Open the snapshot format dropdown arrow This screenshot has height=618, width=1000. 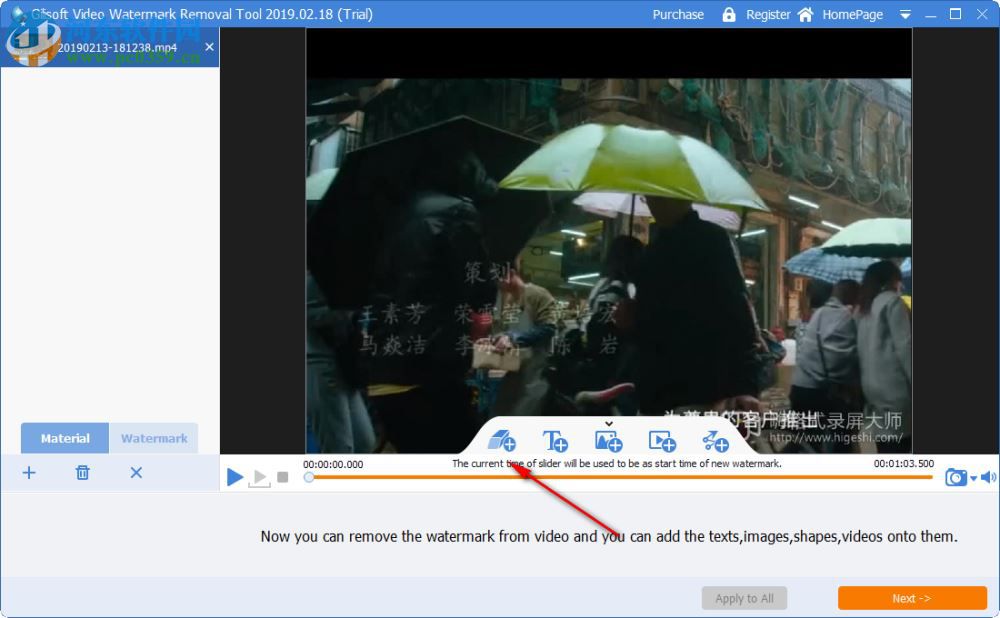(973, 477)
